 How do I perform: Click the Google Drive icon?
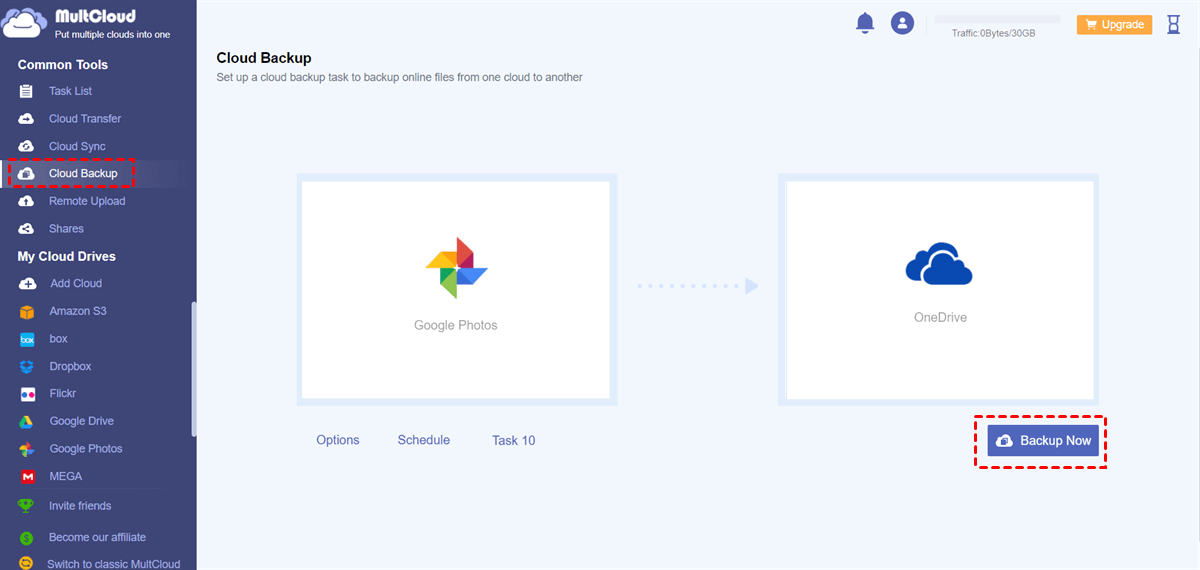point(27,422)
